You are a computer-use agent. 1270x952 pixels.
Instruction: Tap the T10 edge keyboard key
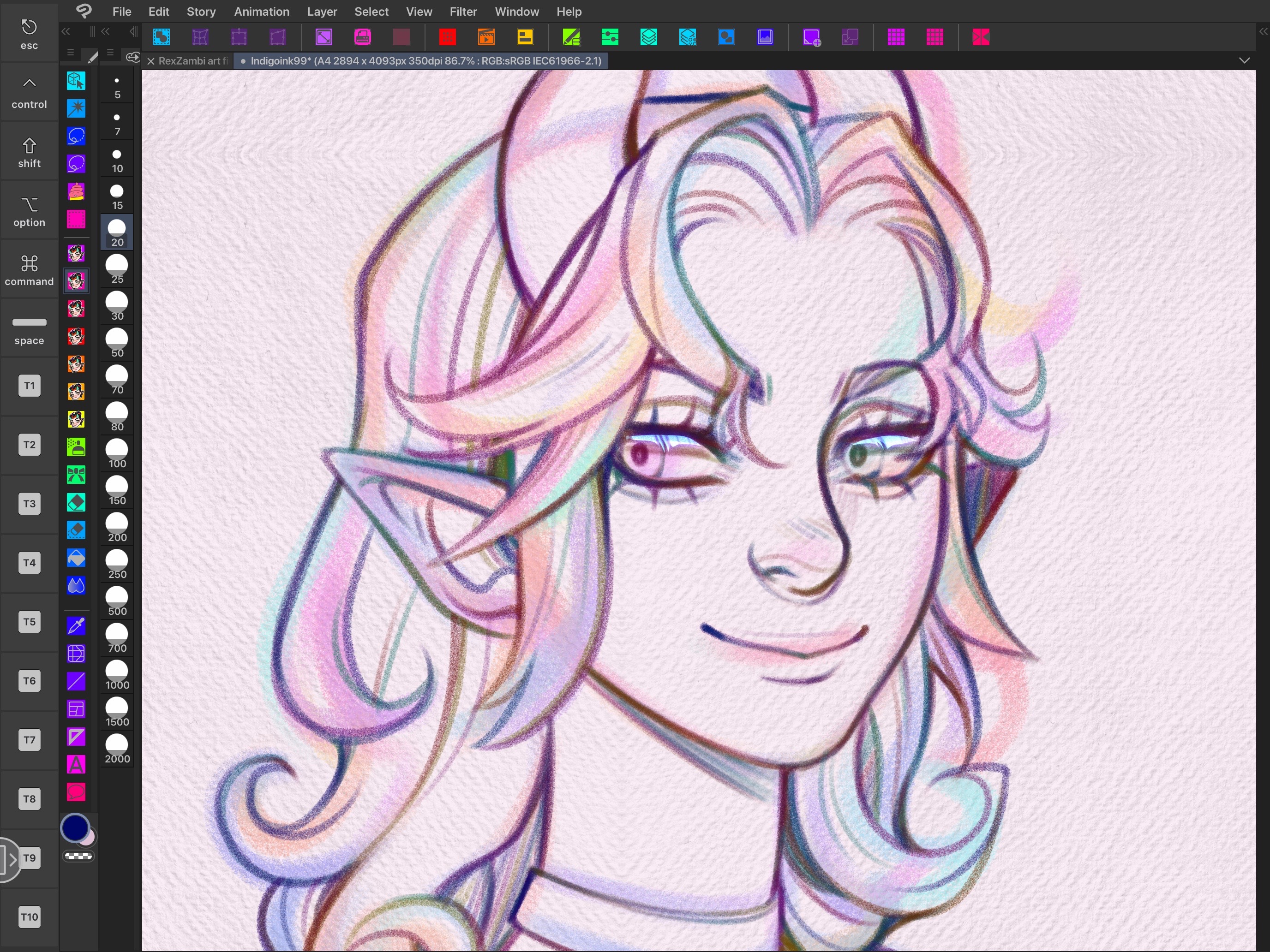[x=29, y=917]
